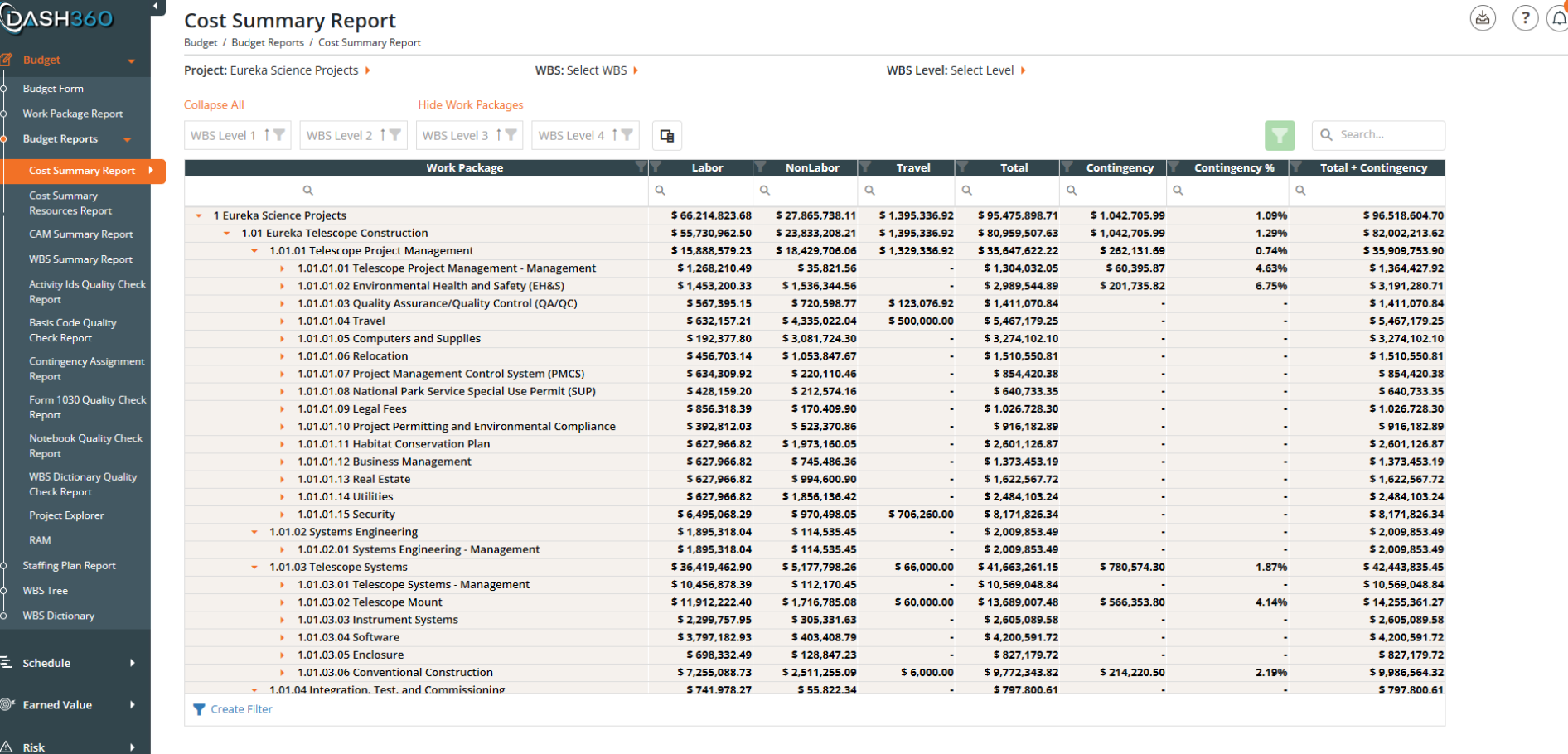Sort by WBS Level 1 arrow
Viewport: 1568px width, 754px height.
[267, 135]
